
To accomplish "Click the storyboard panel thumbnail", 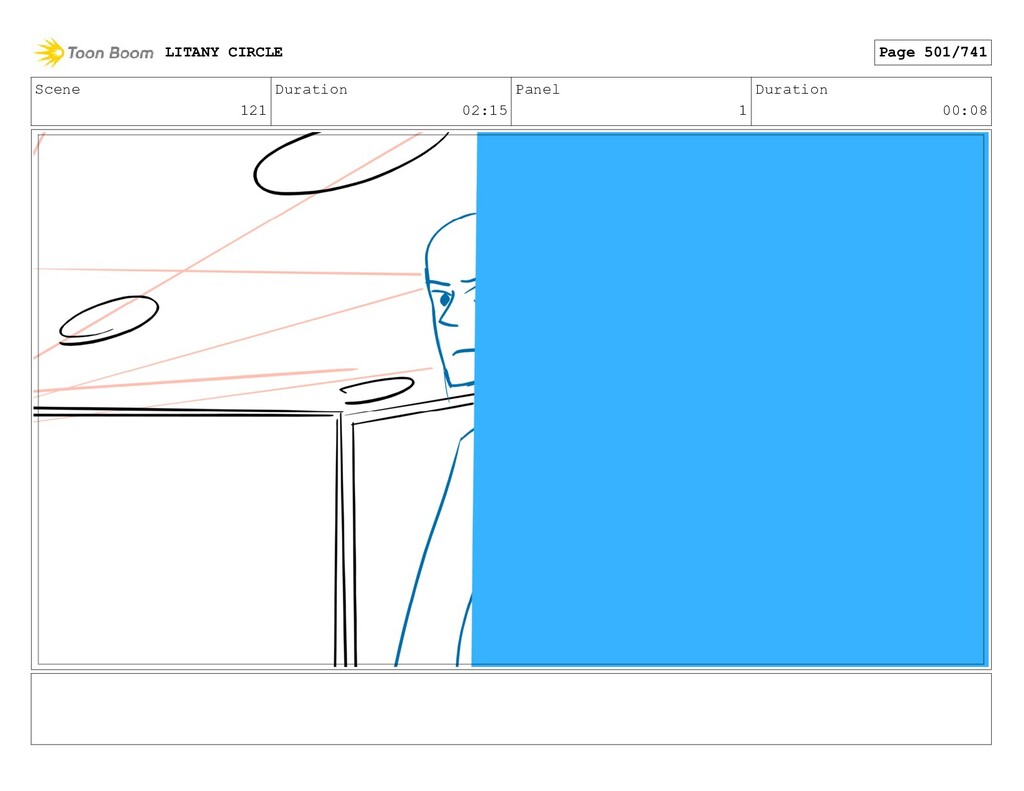I will coord(511,400).
